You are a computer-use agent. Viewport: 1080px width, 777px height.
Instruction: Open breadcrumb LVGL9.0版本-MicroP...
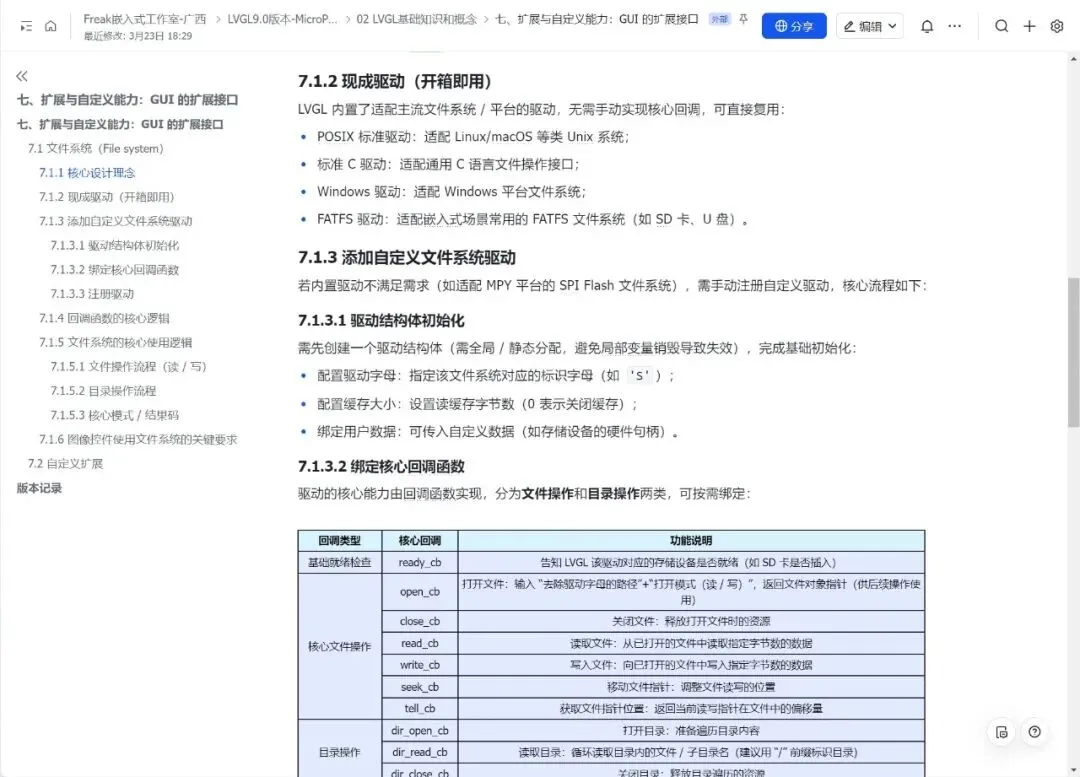282,19
